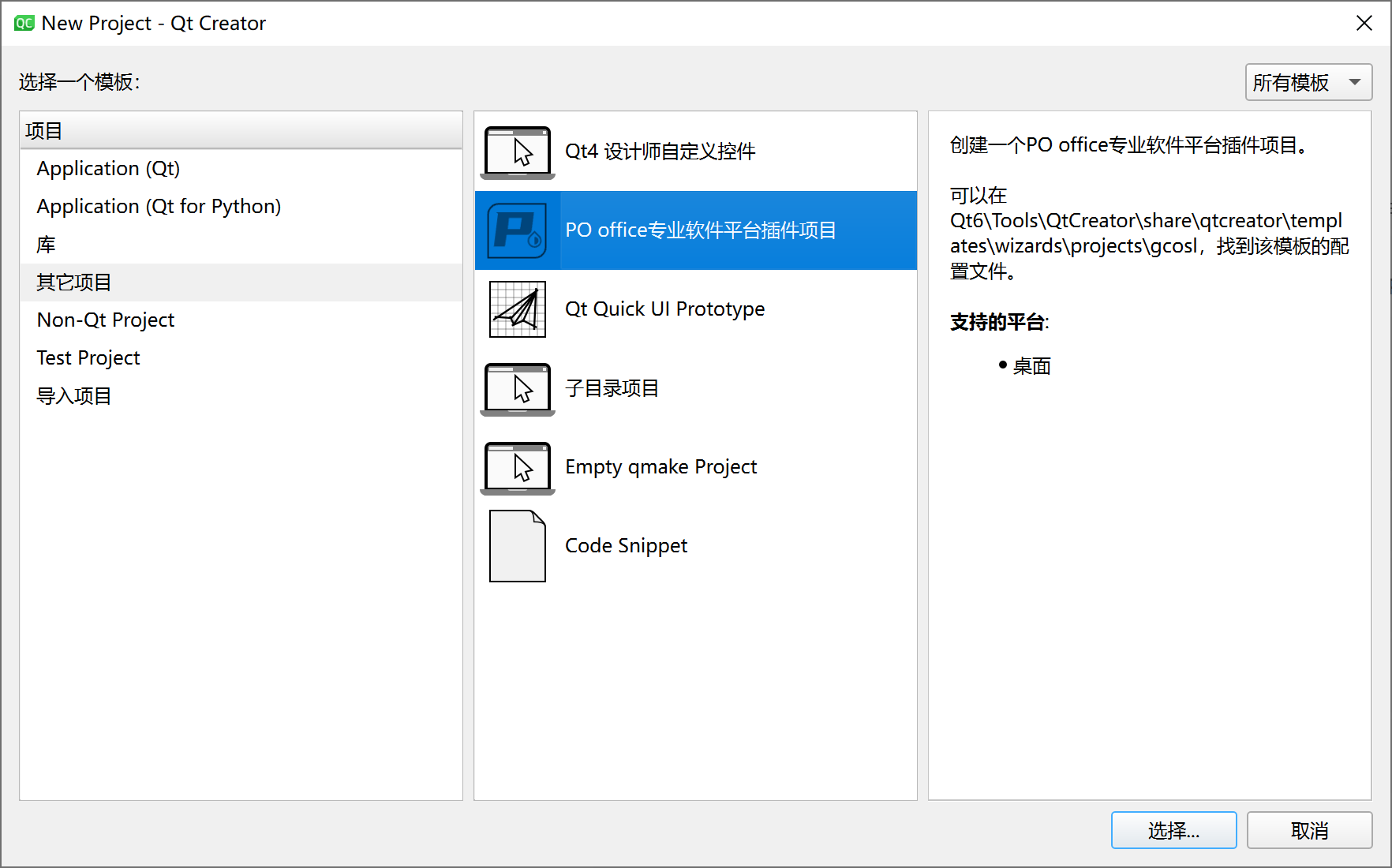Click the 选择一个模板 label
The image size is (1392, 868).
click(79, 82)
